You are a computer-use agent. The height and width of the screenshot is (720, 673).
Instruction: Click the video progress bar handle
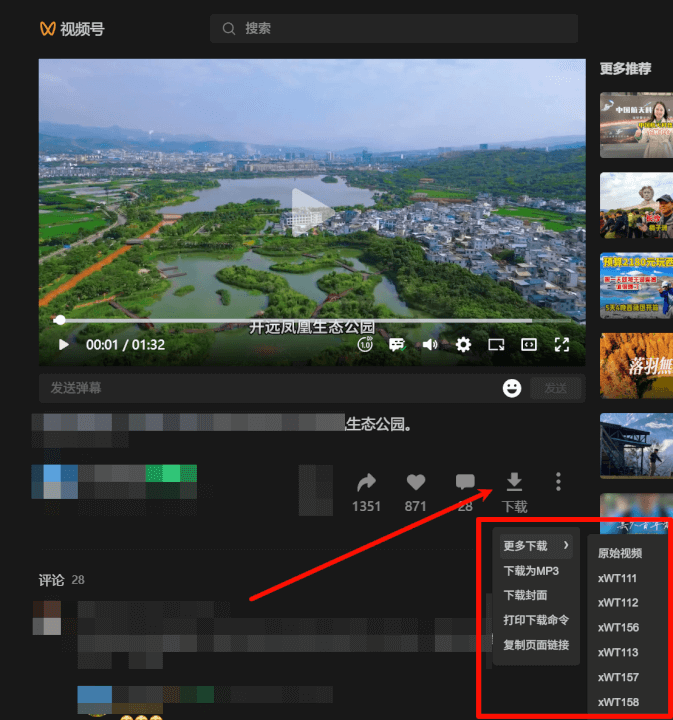coord(60,320)
